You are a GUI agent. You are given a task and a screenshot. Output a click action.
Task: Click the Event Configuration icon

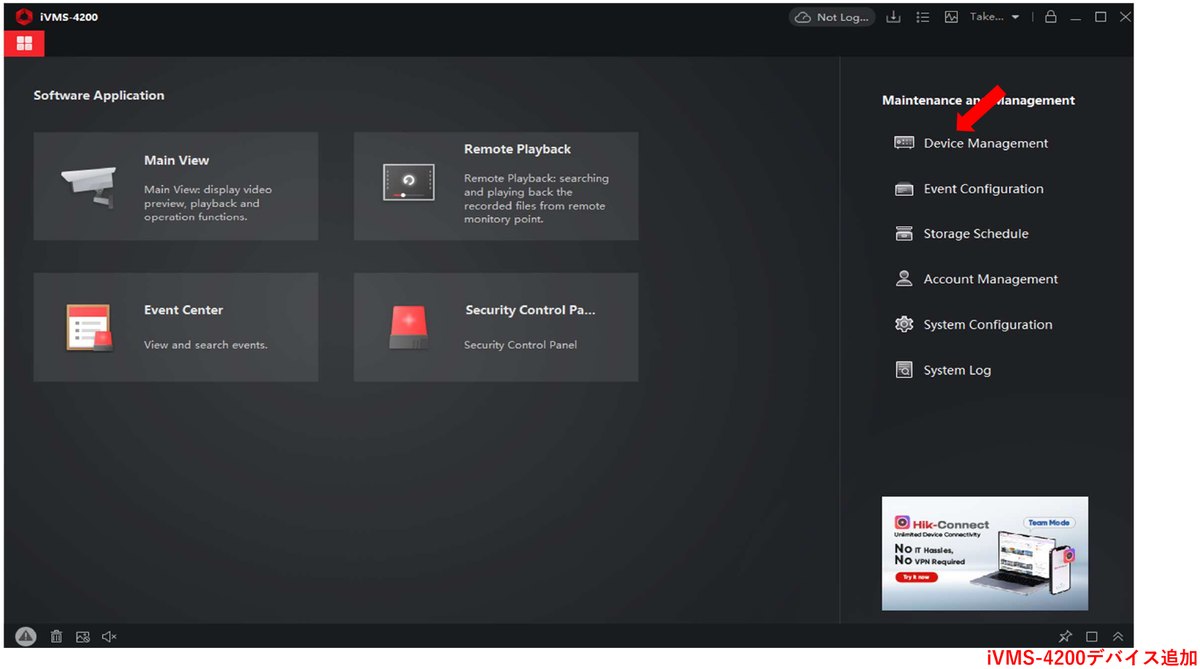tap(904, 189)
